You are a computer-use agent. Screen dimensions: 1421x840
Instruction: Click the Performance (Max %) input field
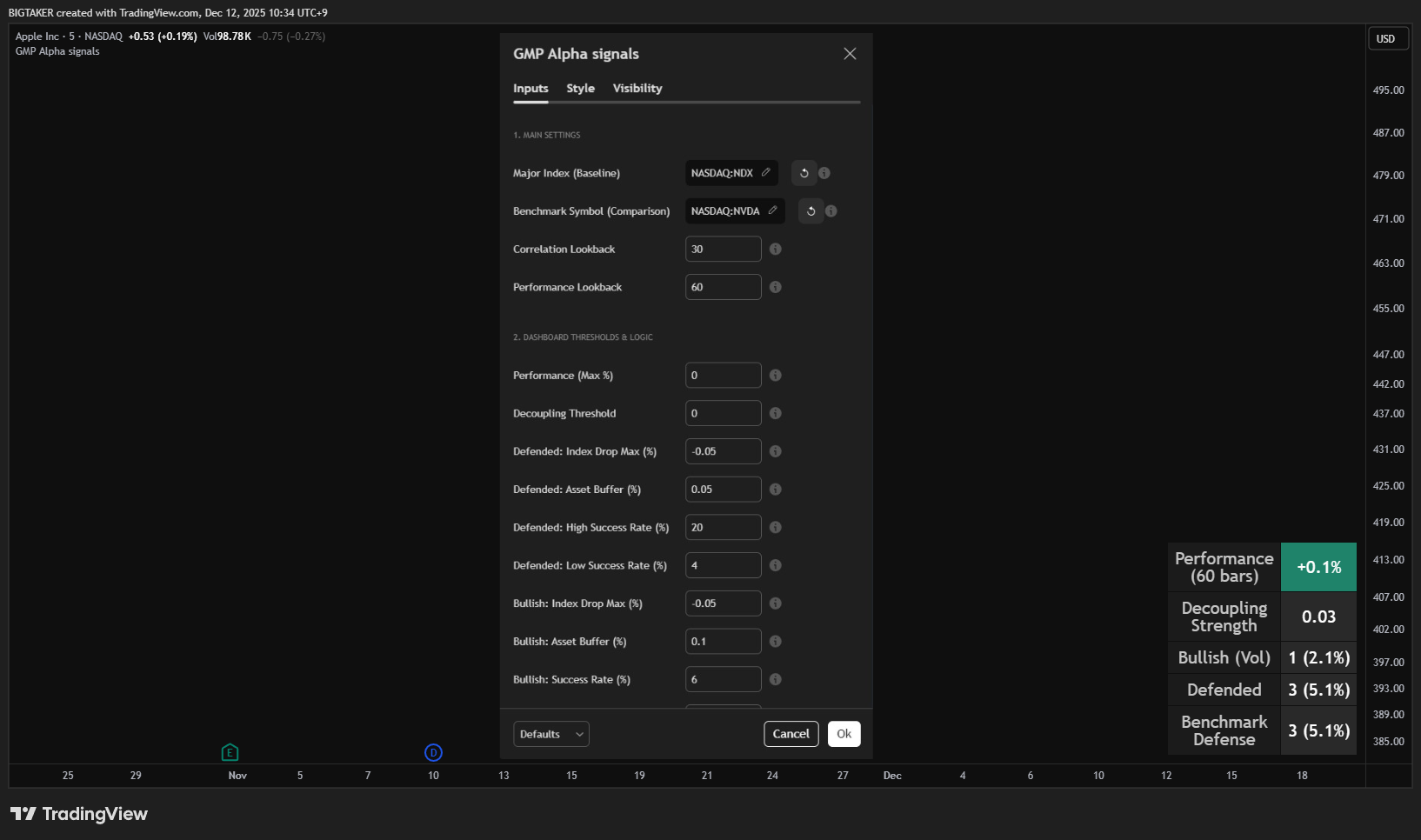724,376
